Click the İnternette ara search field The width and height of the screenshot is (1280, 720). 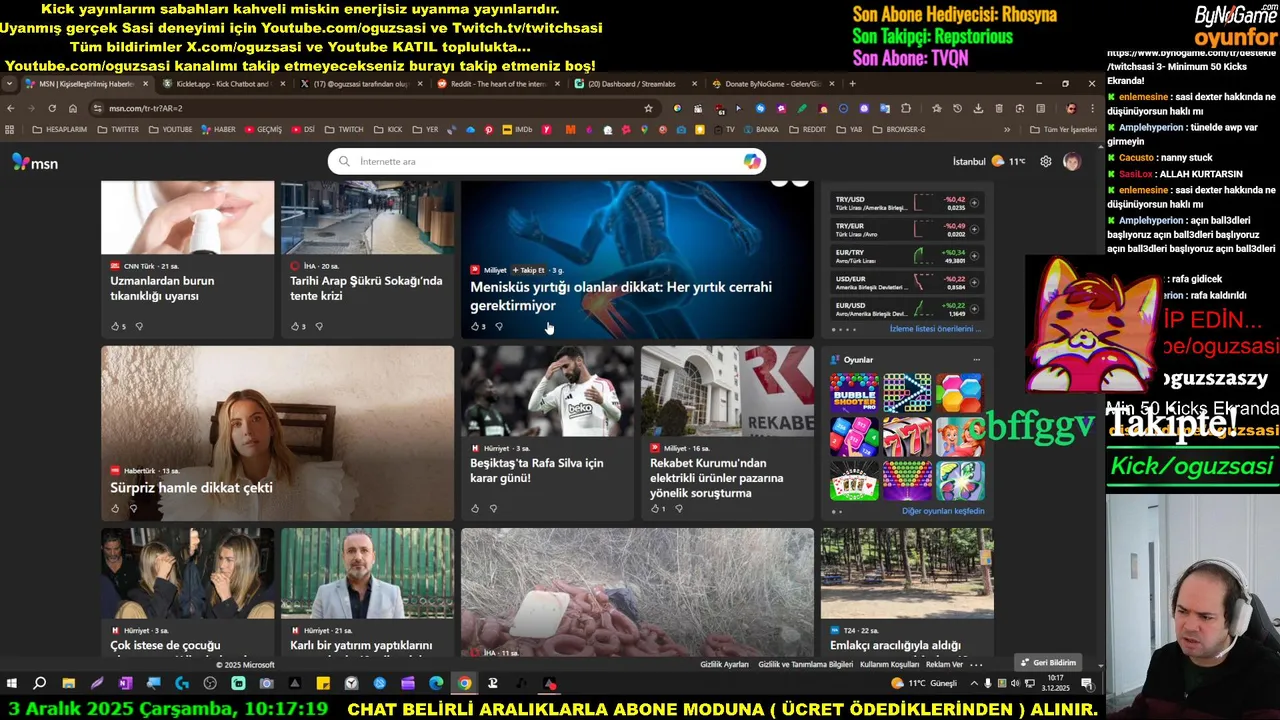point(548,161)
